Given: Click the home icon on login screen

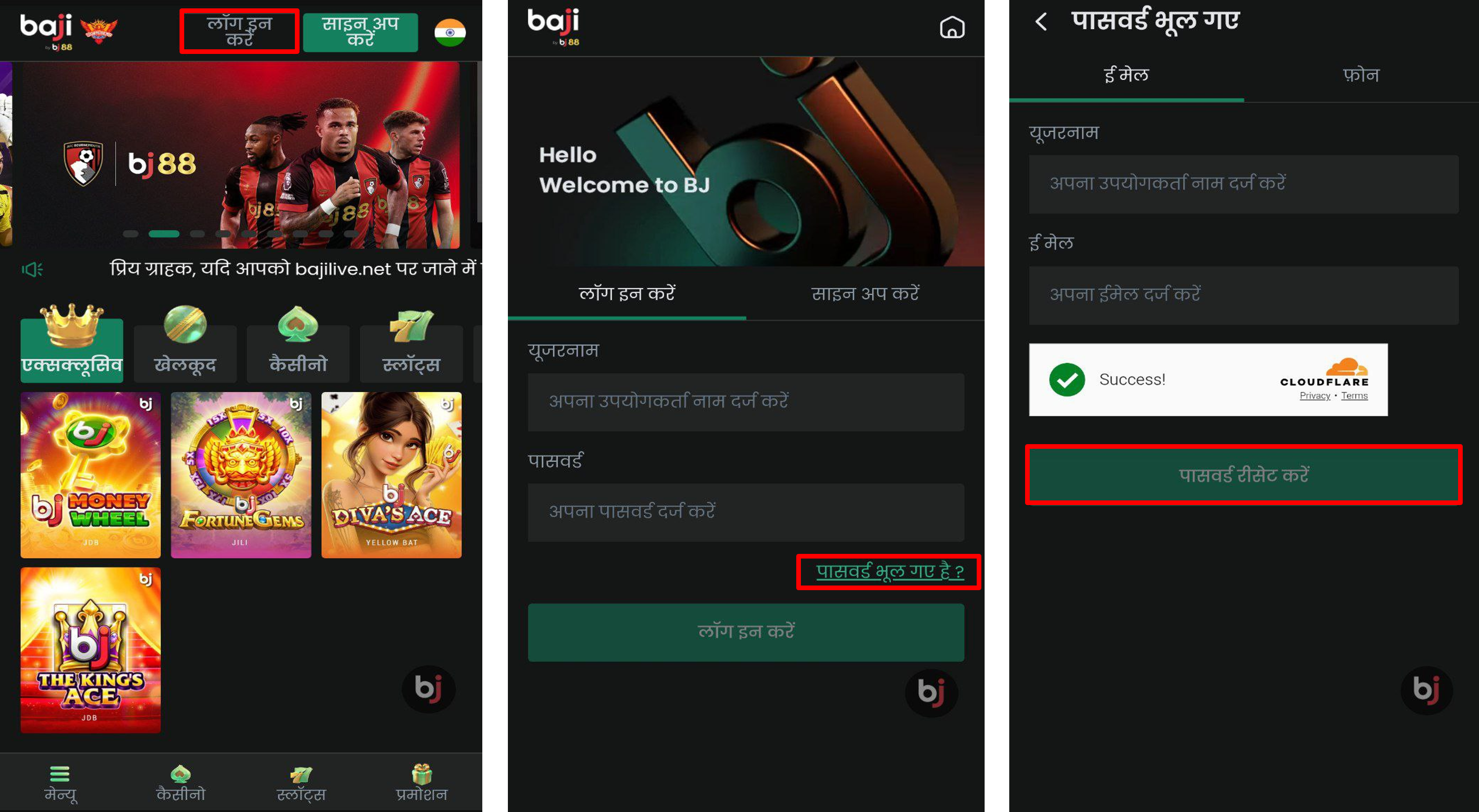Looking at the screenshot, I should click(952, 27).
